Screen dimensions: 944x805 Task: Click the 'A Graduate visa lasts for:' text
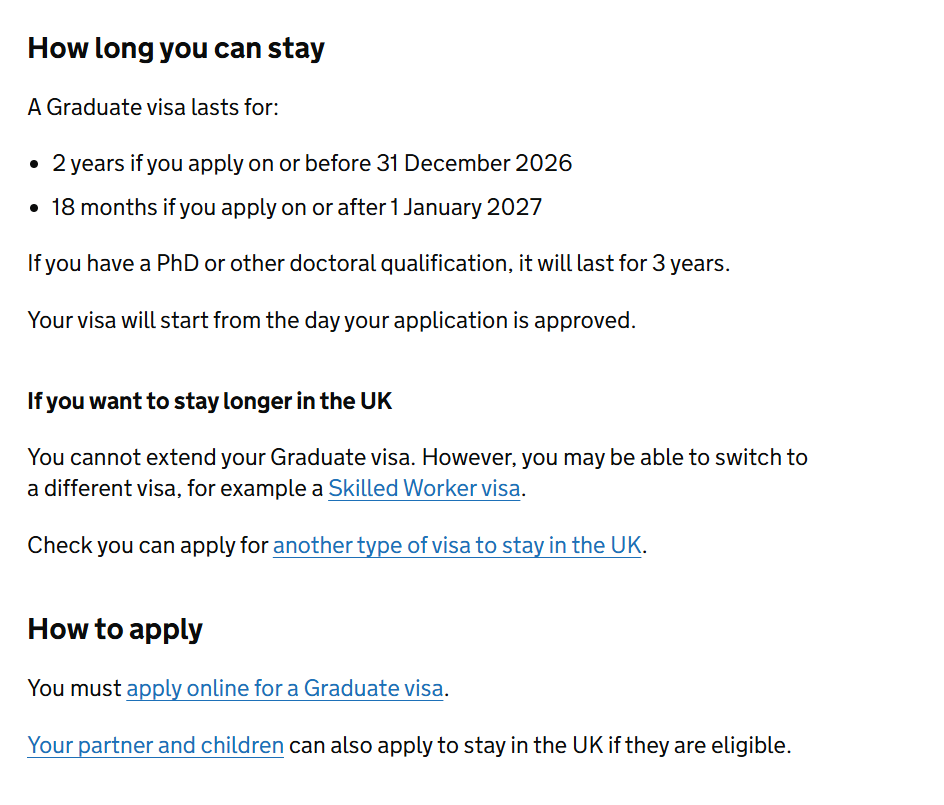(x=153, y=107)
